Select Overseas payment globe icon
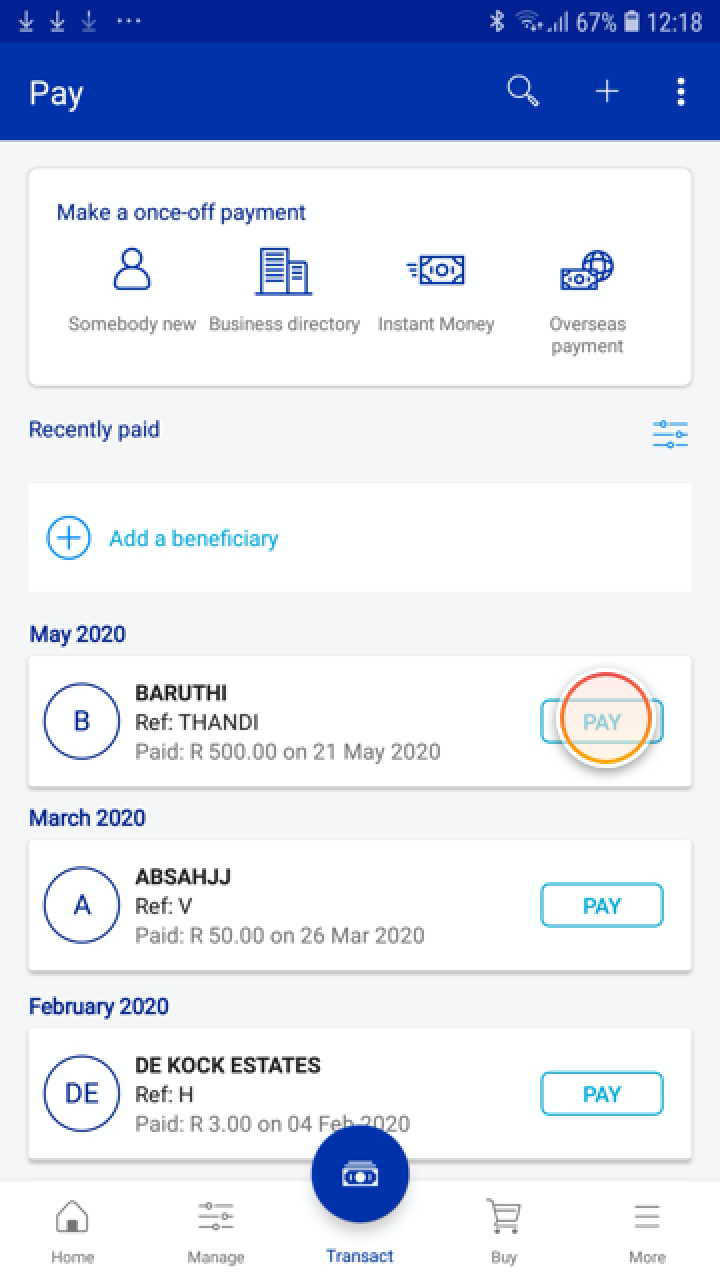This screenshot has width=720, height=1280. click(x=587, y=270)
